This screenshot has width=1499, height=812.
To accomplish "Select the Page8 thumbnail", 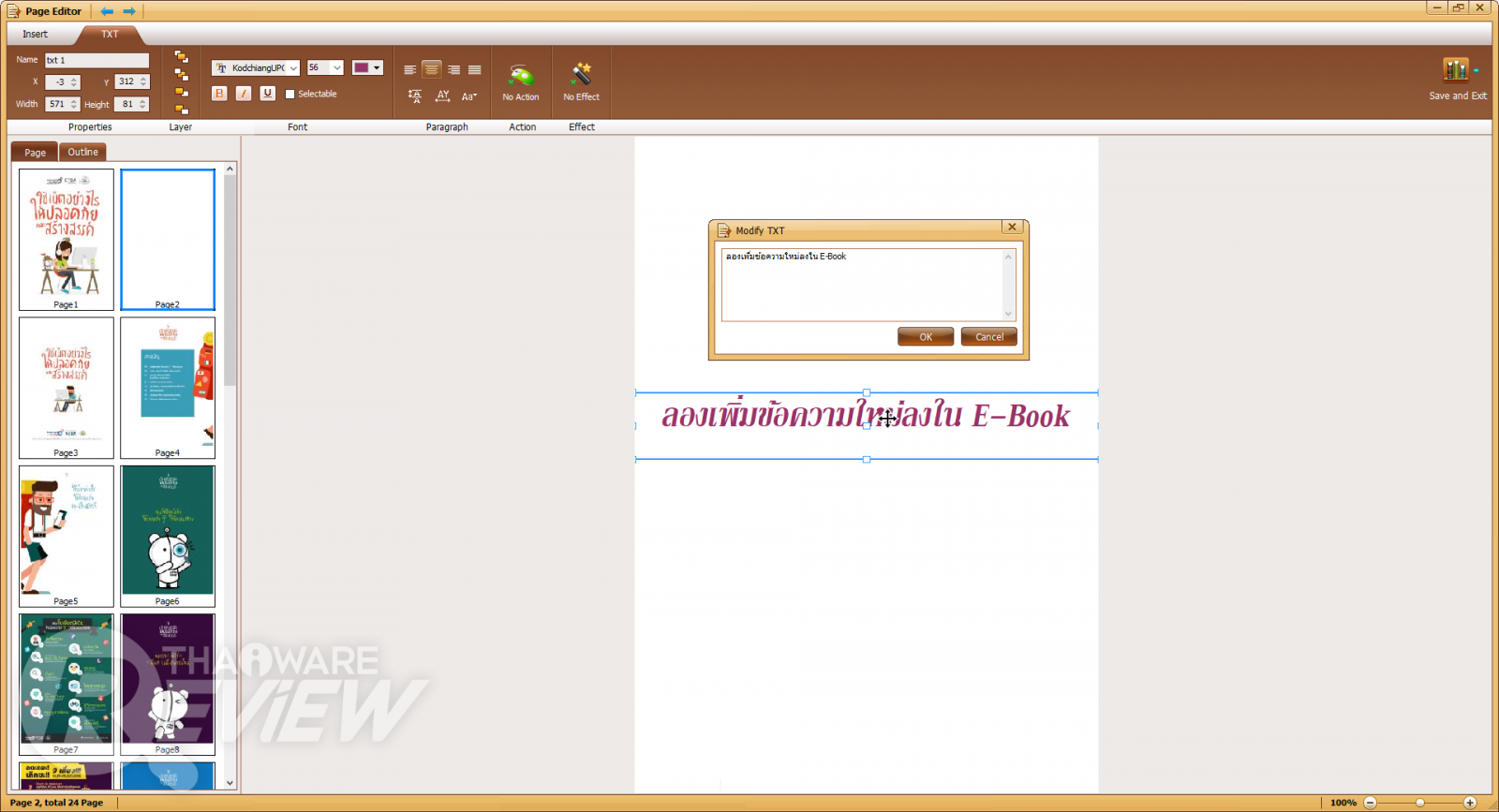I will pos(168,685).
